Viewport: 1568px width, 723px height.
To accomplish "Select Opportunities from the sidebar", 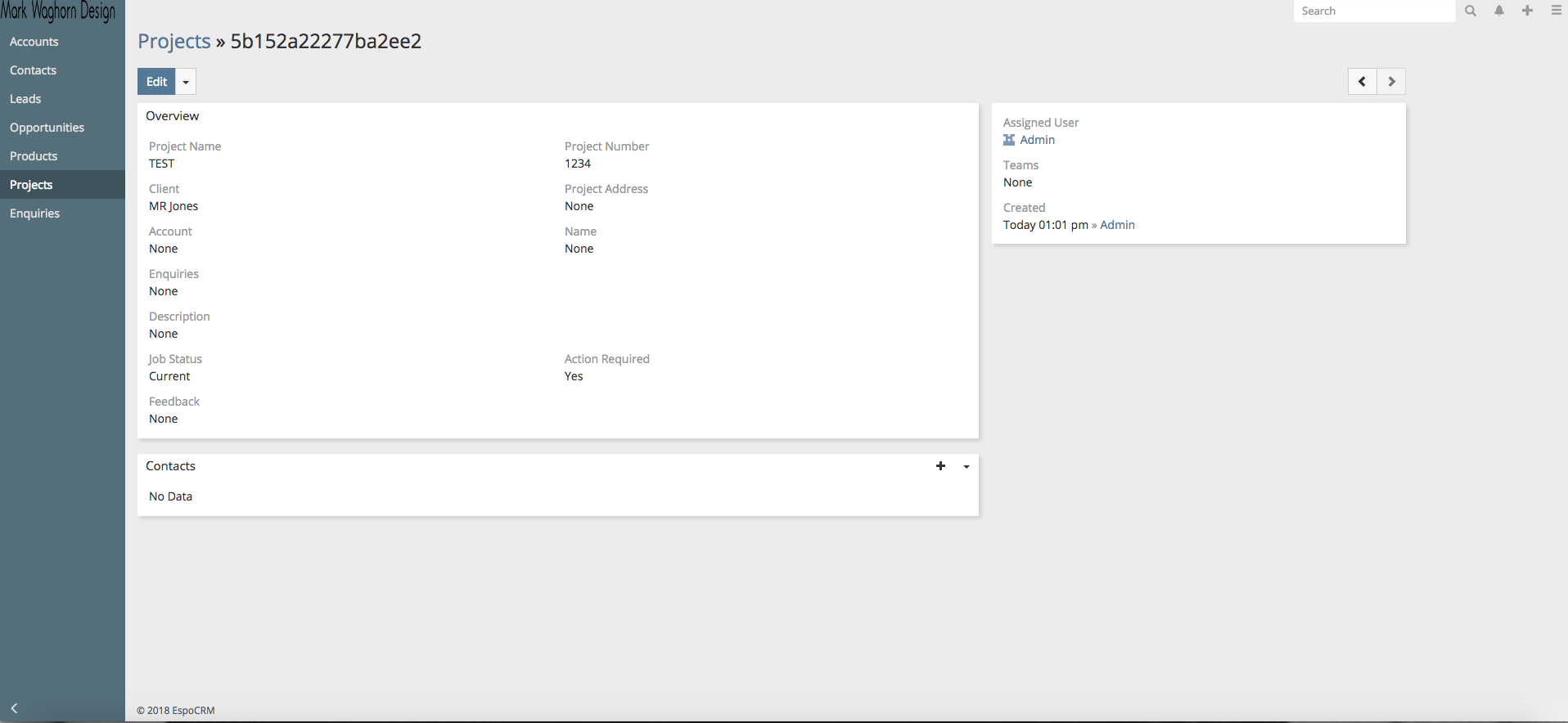I will tap(47, 128).
